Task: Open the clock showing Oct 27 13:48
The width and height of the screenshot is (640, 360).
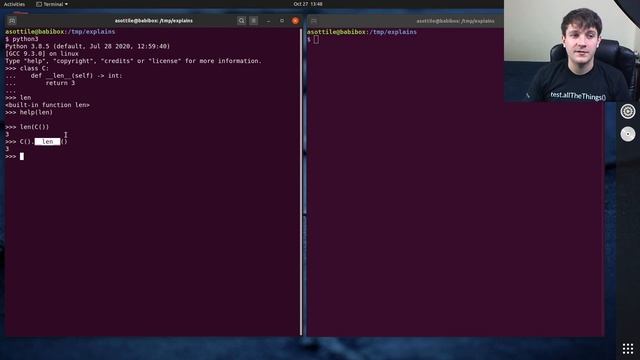Action: 308,4
